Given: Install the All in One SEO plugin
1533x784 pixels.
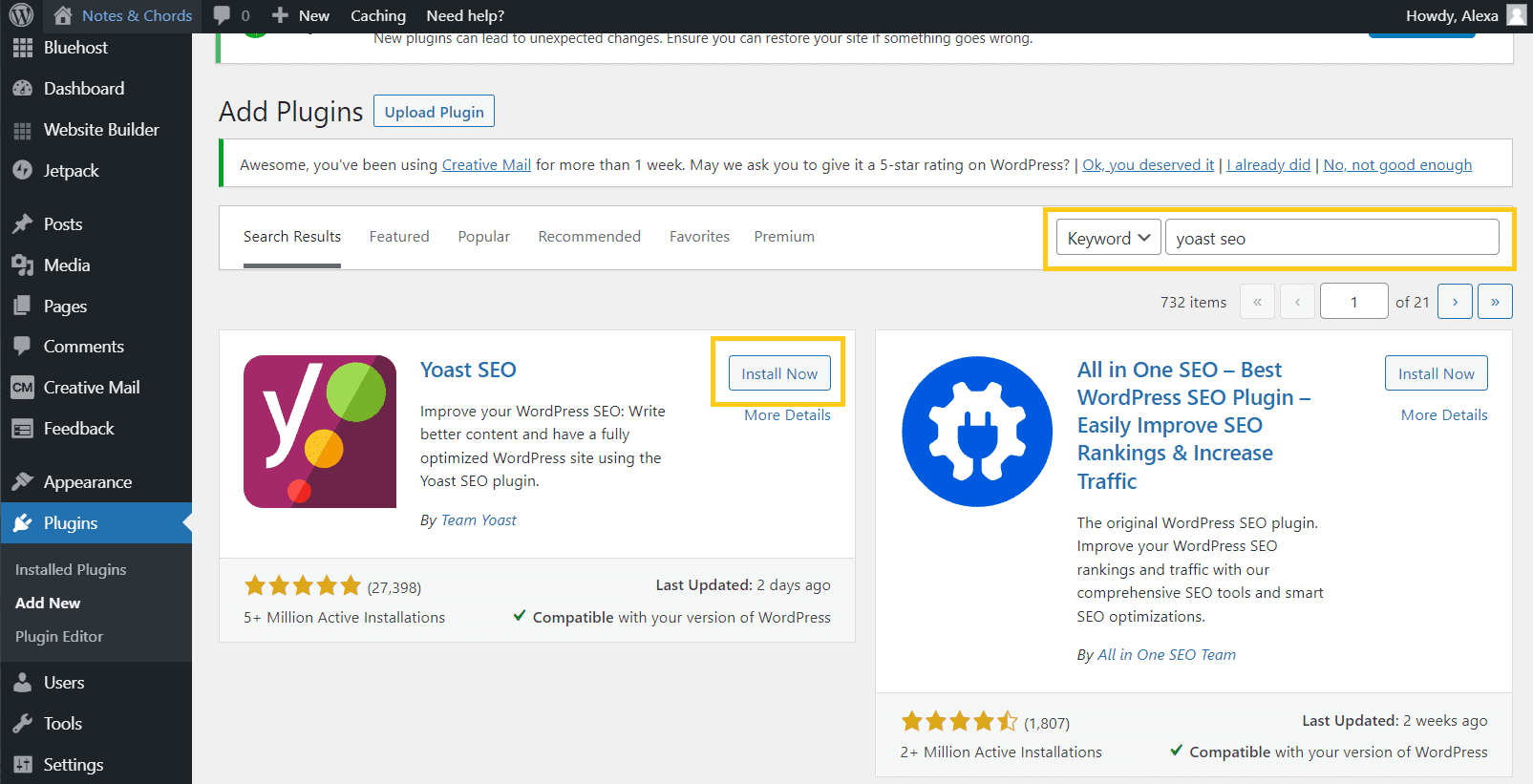Looking at the screenshot, I should pyautogui.click(x=1436, y=373).
